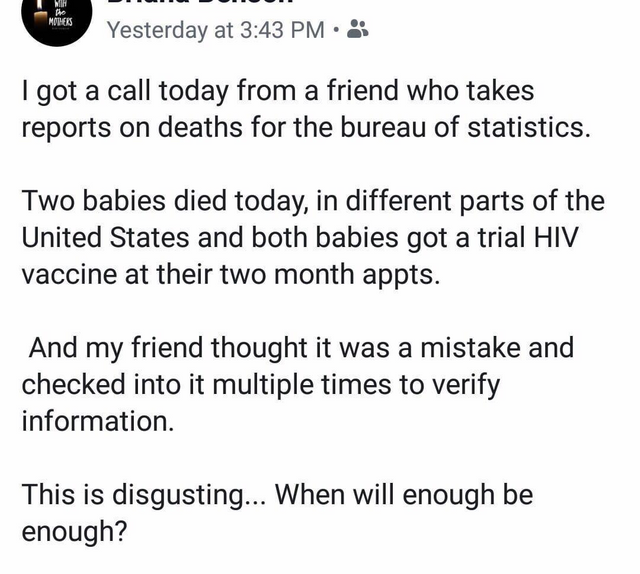The width and height of the screenshot is (640, 574).
Task: Click the dot separator after the timestamp
Action: coord(336,30)
